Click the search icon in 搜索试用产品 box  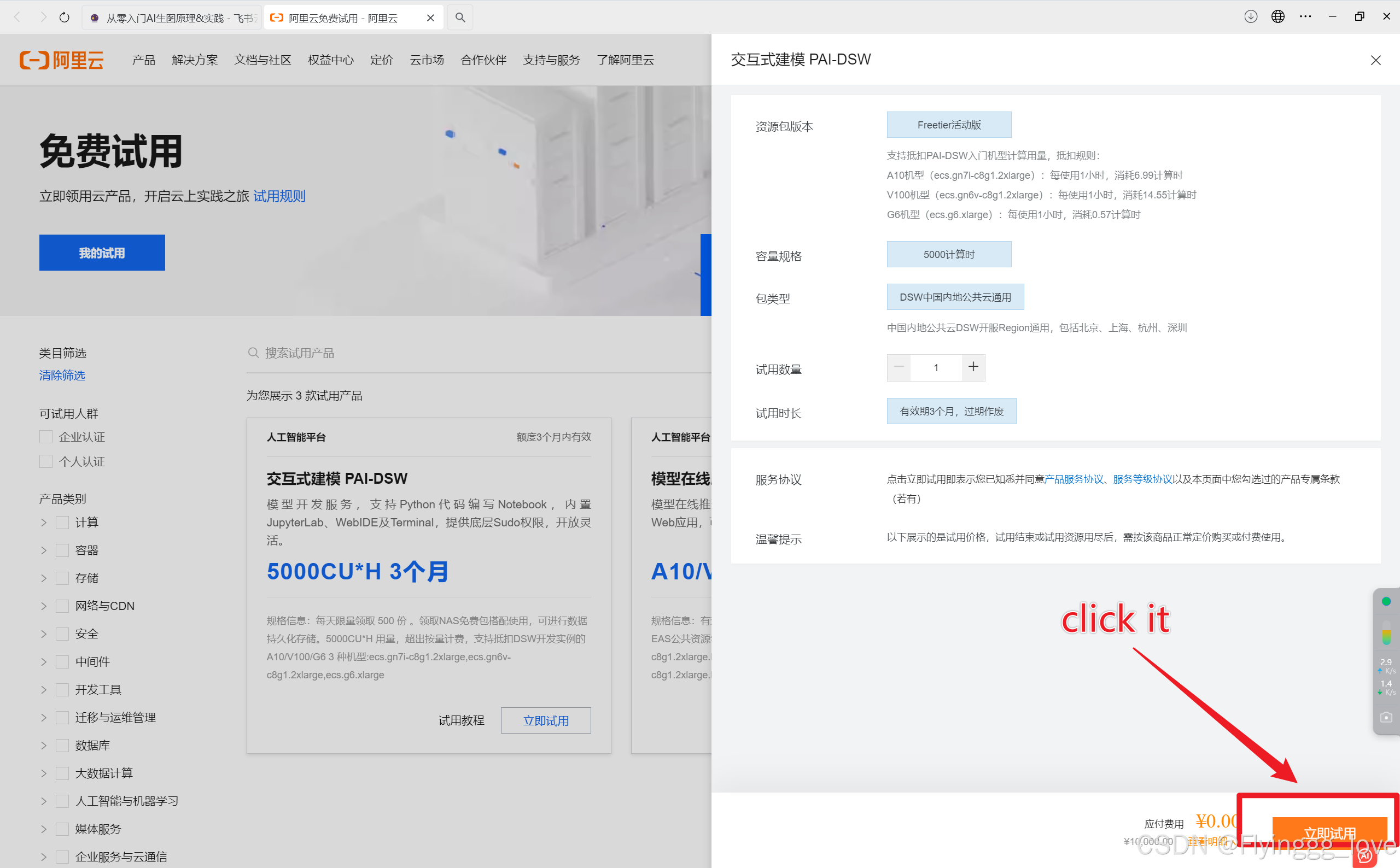tap(253, 353)
